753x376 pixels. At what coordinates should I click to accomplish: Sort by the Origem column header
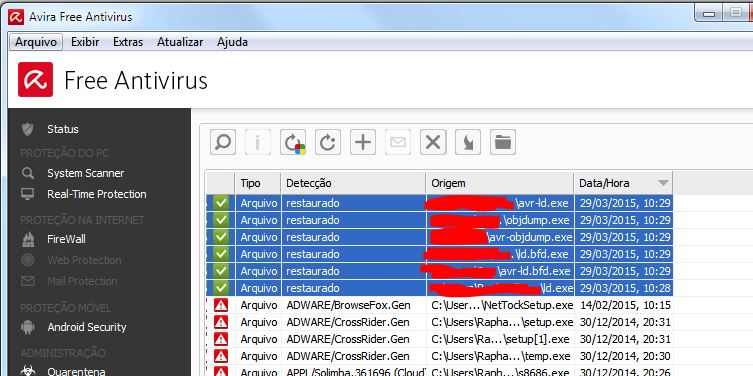click(x=500, y=183)
